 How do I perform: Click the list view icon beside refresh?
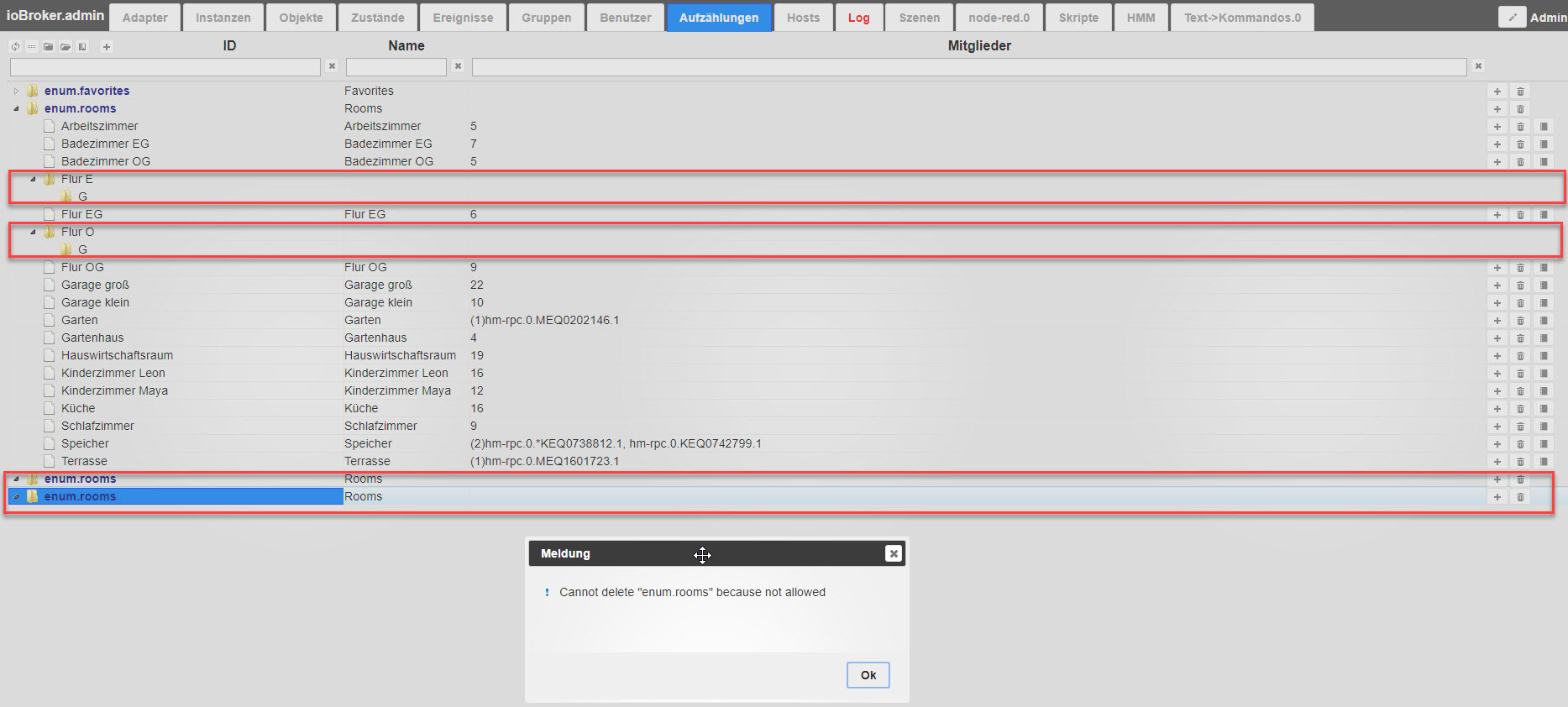pyautogui.click(x=32, y=47)
